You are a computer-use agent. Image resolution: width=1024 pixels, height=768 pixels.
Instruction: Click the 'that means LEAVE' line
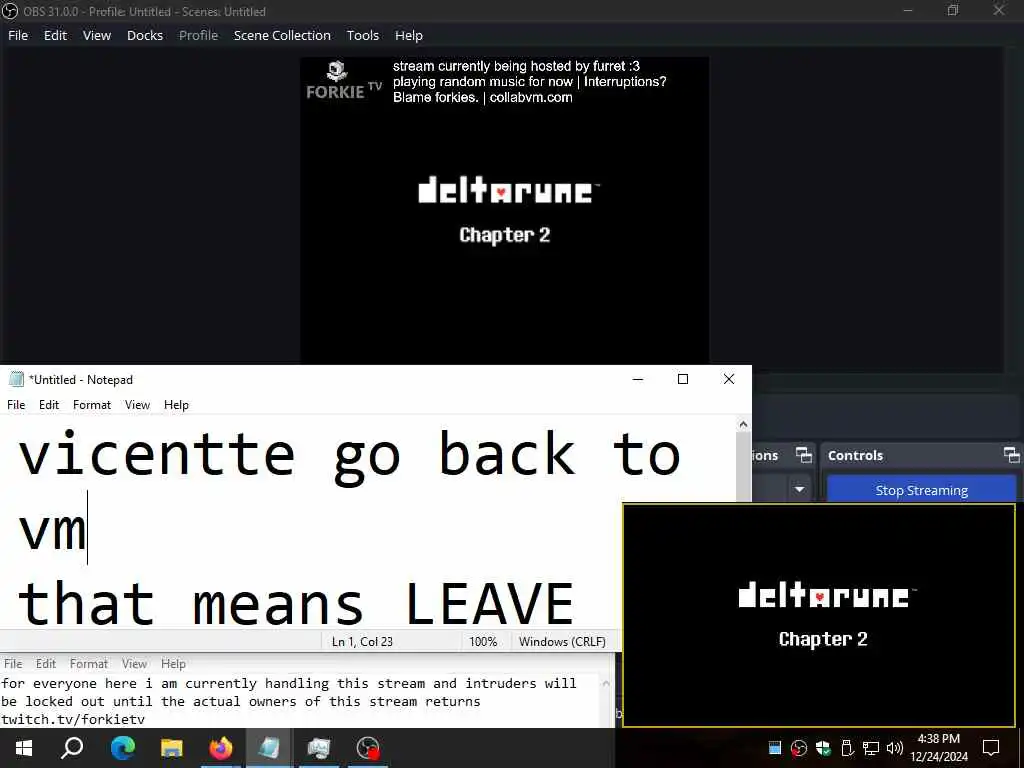coord(295,603)
